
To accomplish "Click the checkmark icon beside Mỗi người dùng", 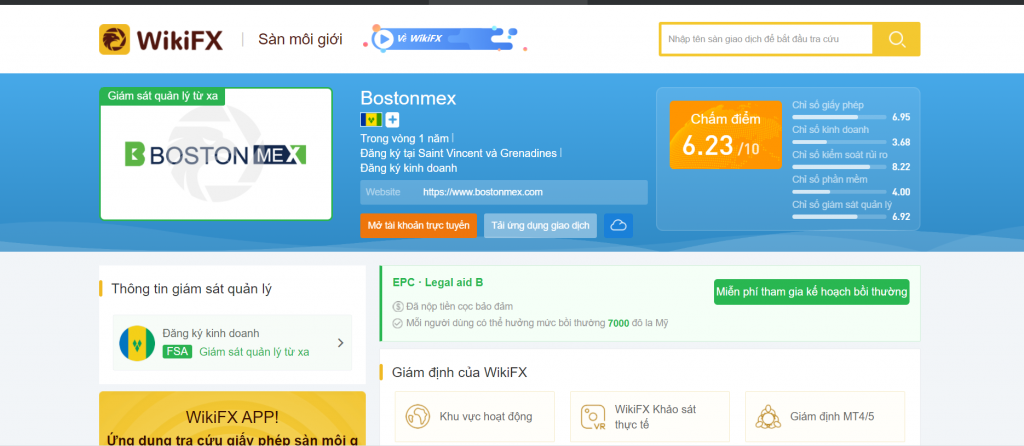I will (x=398, y=323).
